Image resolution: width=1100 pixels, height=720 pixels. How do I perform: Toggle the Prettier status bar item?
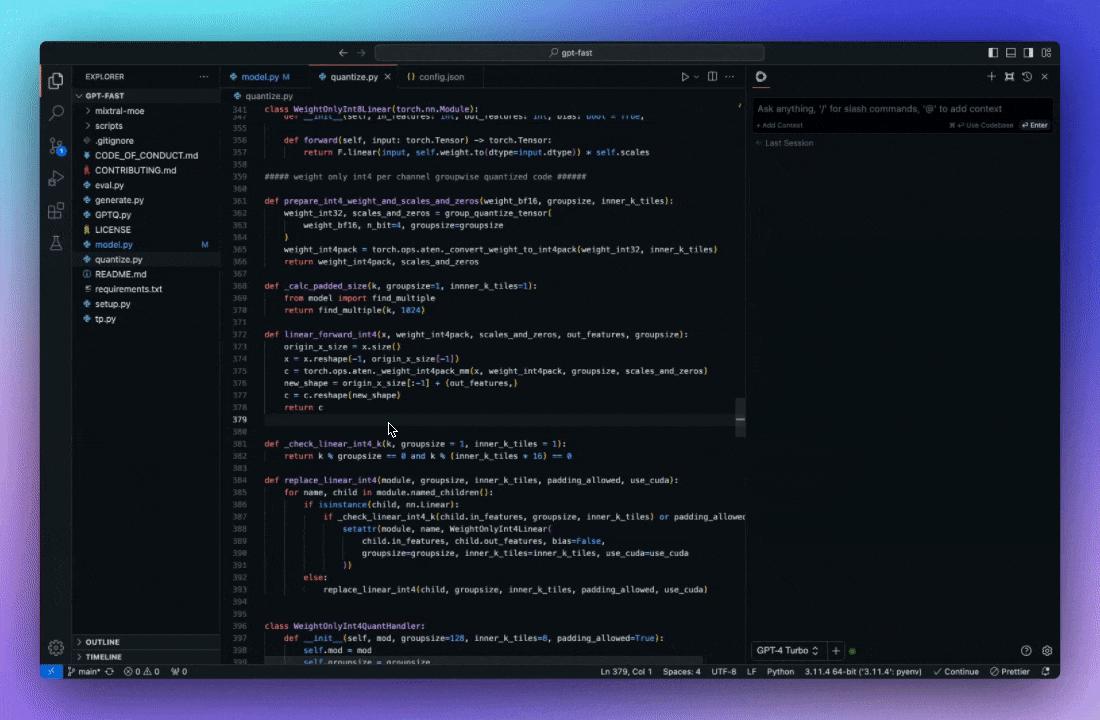(x=1012, y=671)
